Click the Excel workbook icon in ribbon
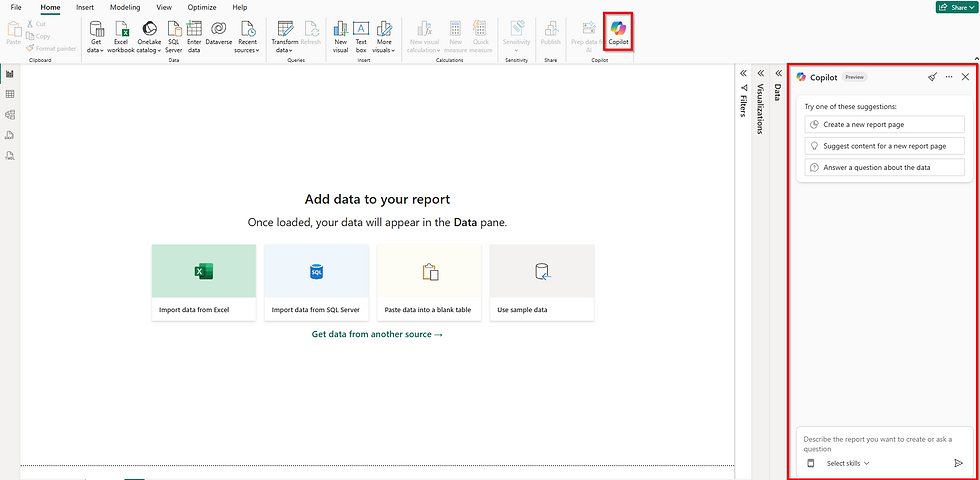The height and width of the screenshot is (480, 980). pyautogui.click(x=121, y=36)
